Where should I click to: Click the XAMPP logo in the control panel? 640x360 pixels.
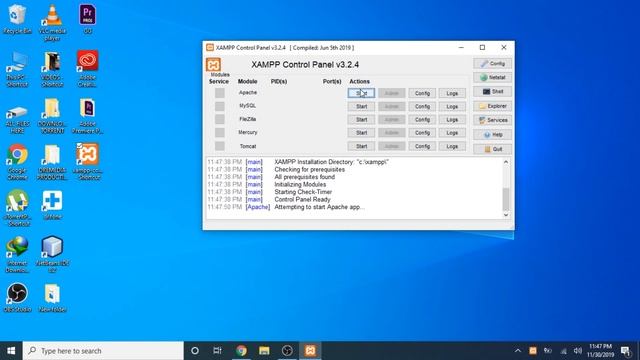tap(213, 64)
